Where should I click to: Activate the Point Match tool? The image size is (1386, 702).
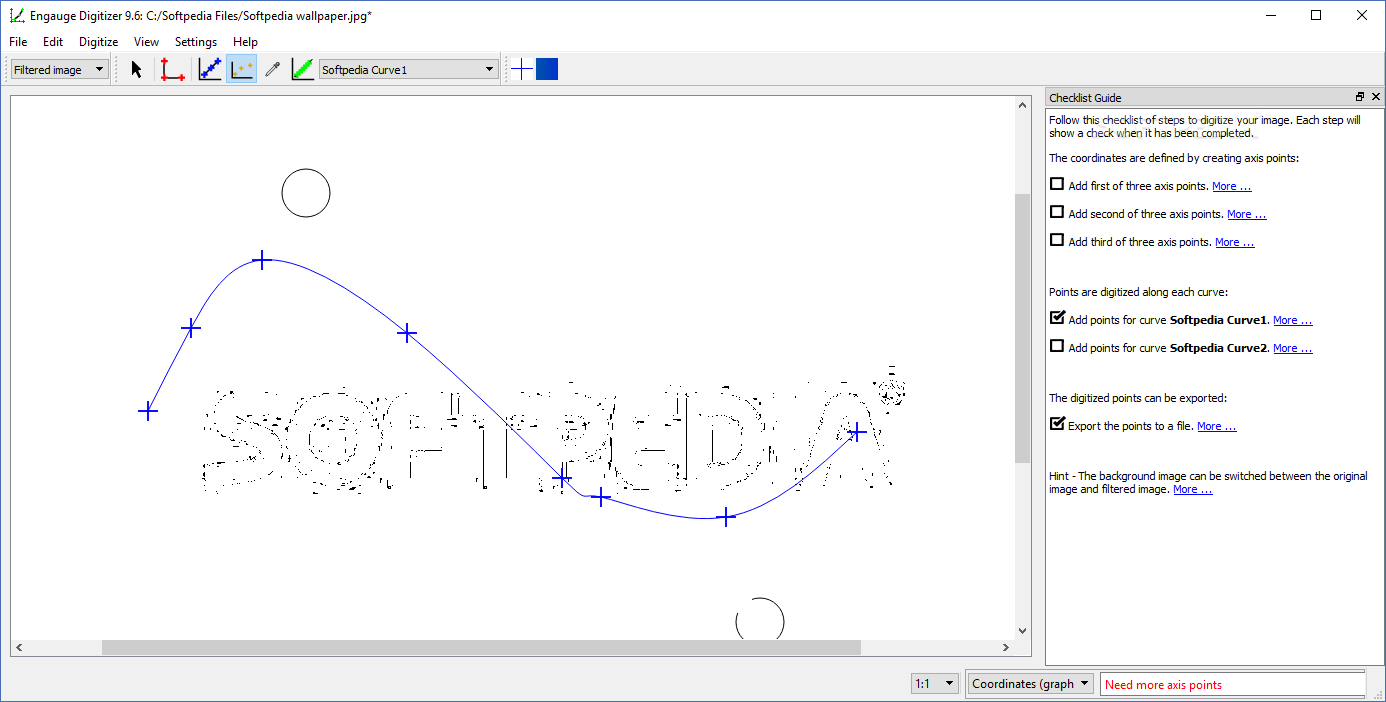click(241, 69)
